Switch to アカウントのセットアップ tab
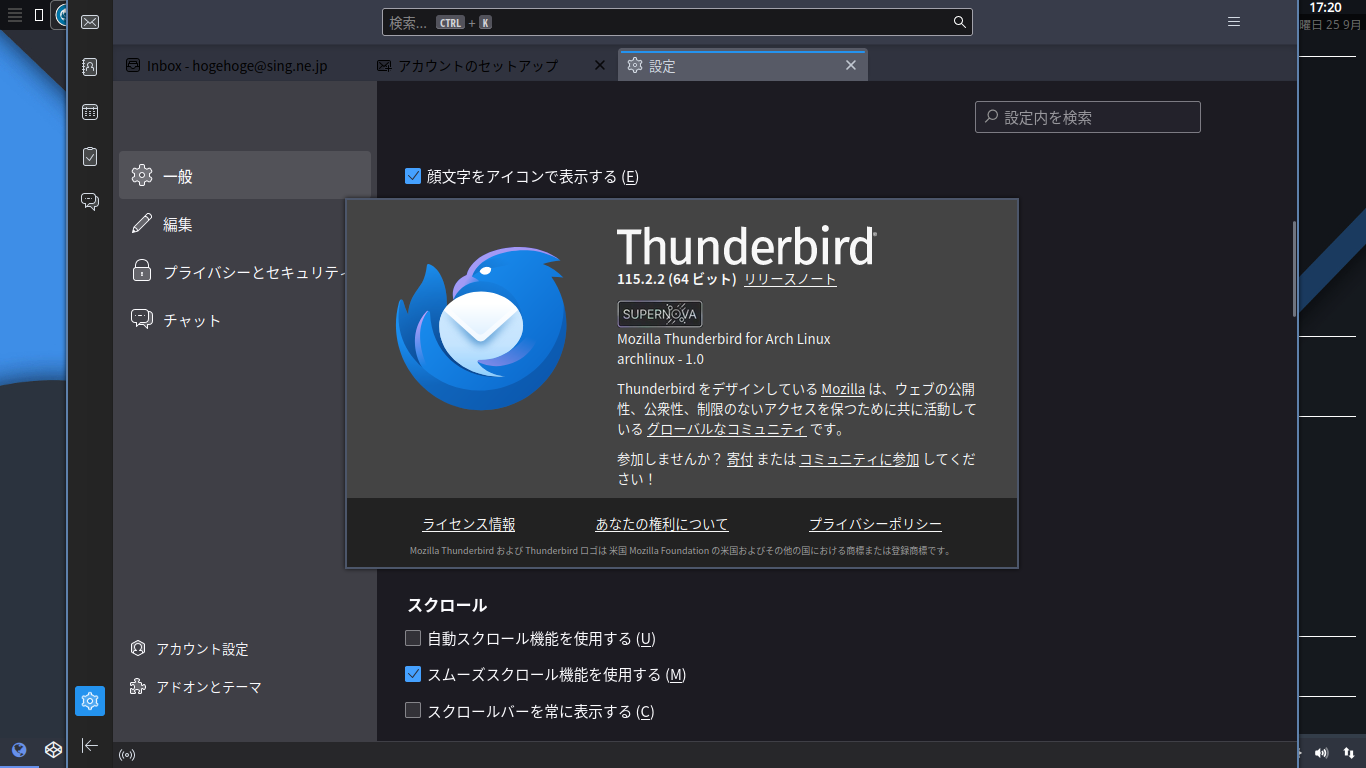Viewport: 1366px width, 768px height. (x=492, y=65)
